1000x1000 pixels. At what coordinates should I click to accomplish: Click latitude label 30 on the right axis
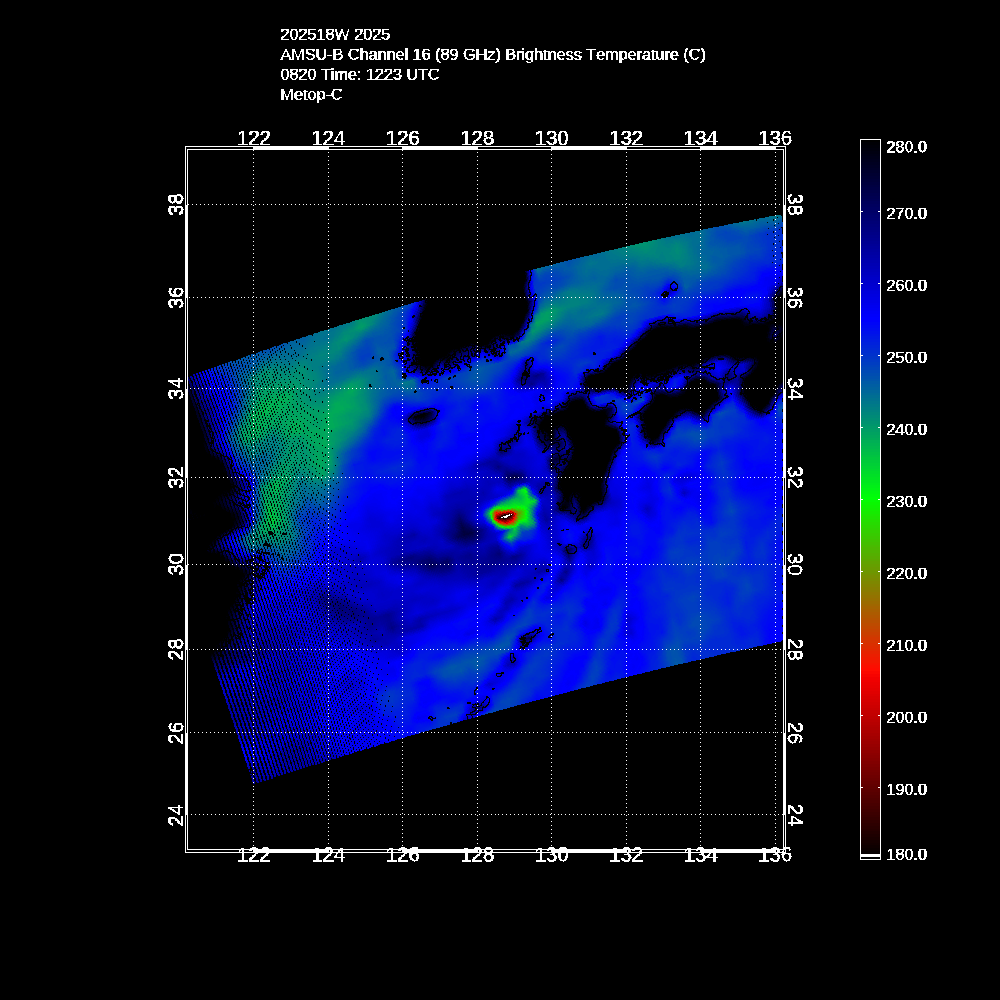click(x=795, y=564)
